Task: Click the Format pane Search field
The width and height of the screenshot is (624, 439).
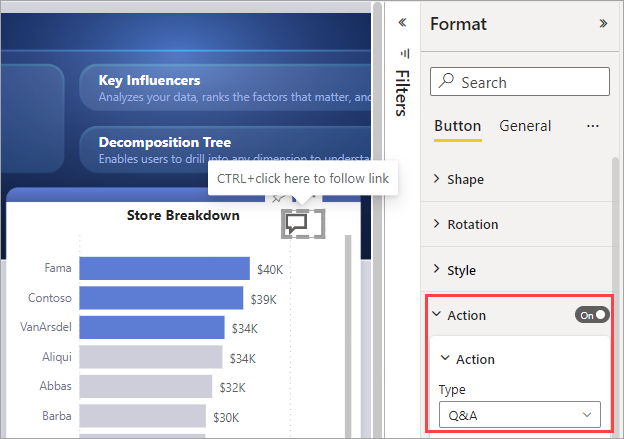Action: pos(520,82)
